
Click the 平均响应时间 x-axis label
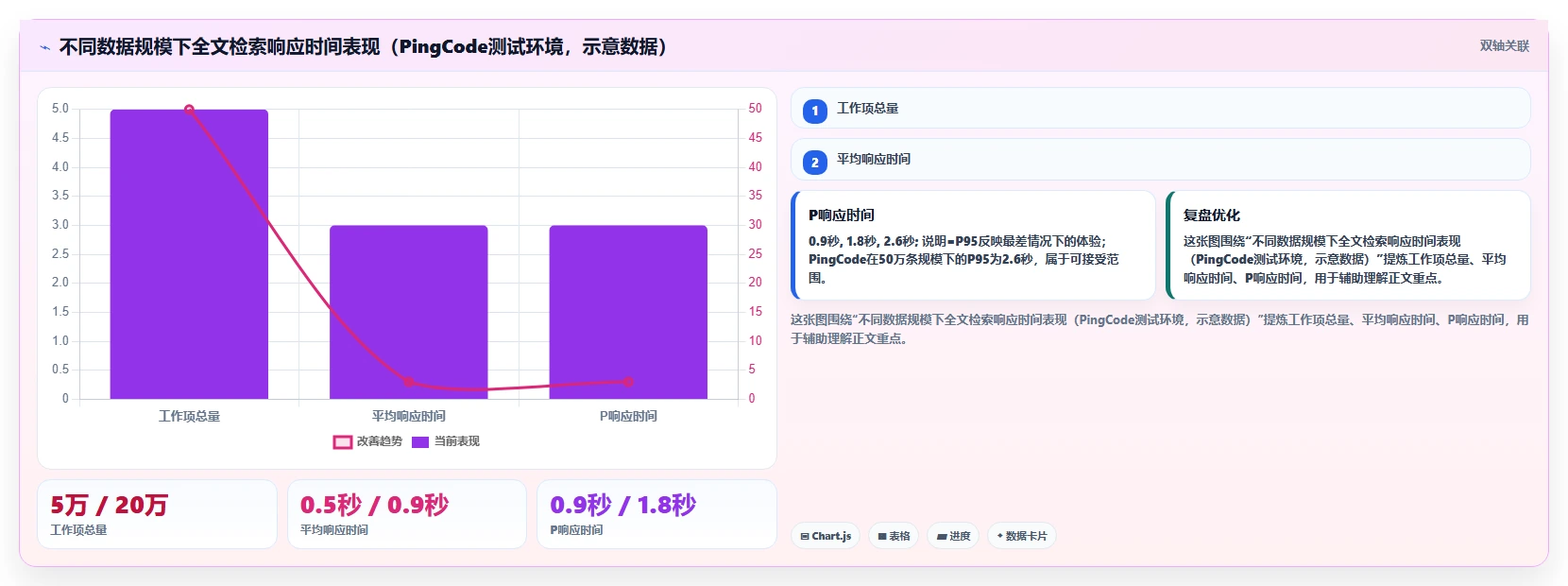(x=409, y=416)
